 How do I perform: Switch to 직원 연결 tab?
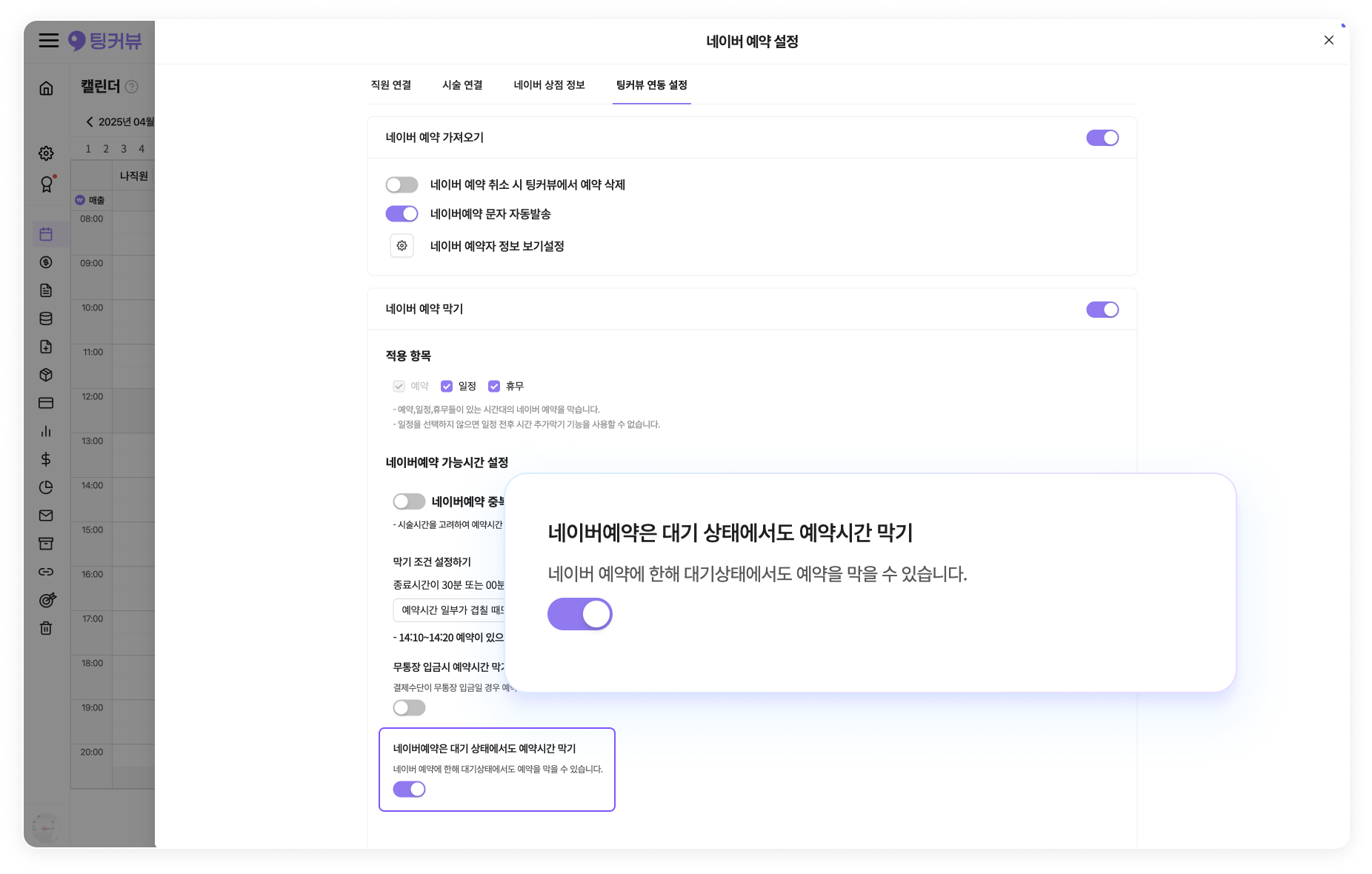[x=391, y=85]
